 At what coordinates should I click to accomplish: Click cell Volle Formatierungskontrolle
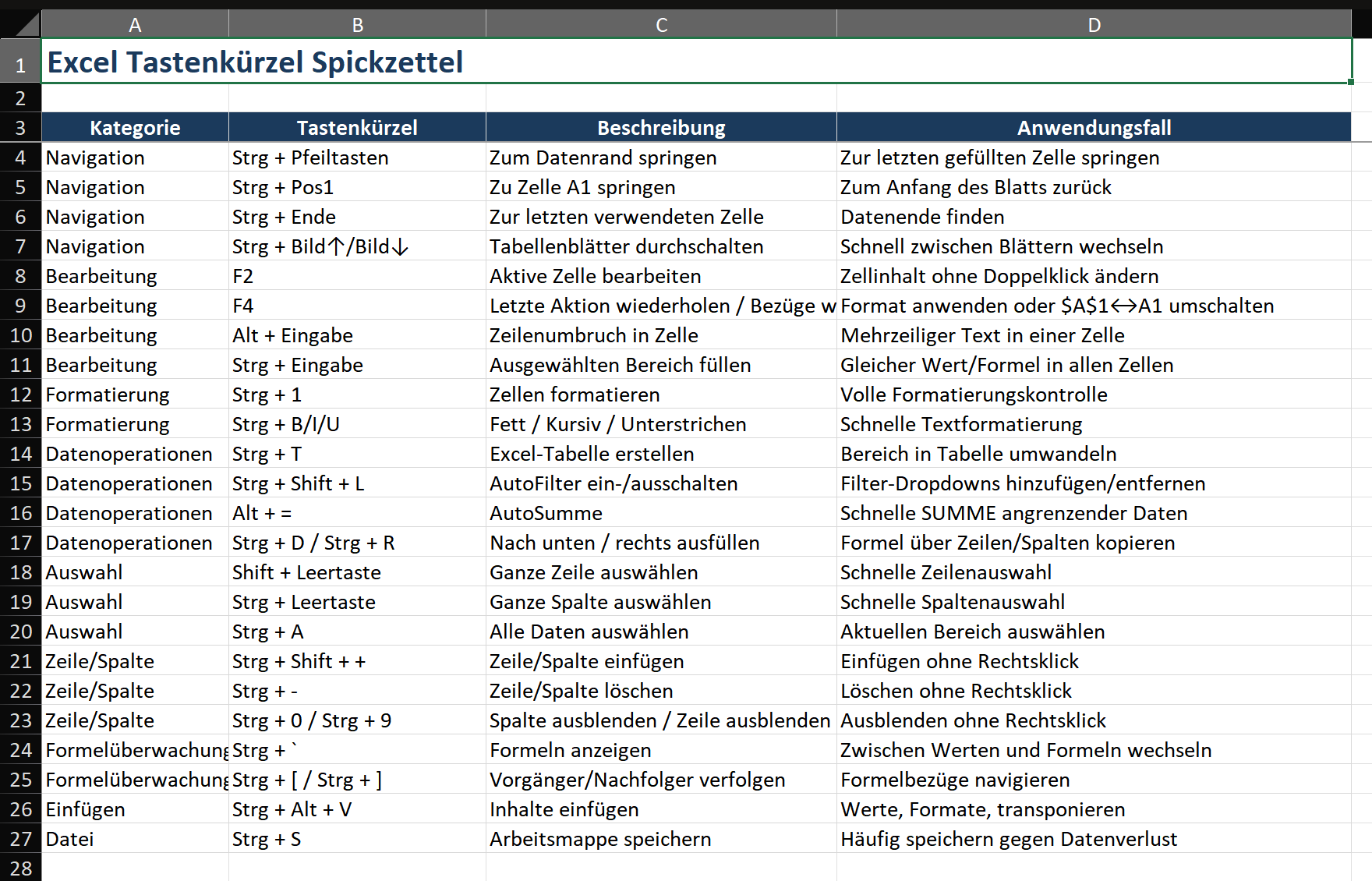(1094, 395)
